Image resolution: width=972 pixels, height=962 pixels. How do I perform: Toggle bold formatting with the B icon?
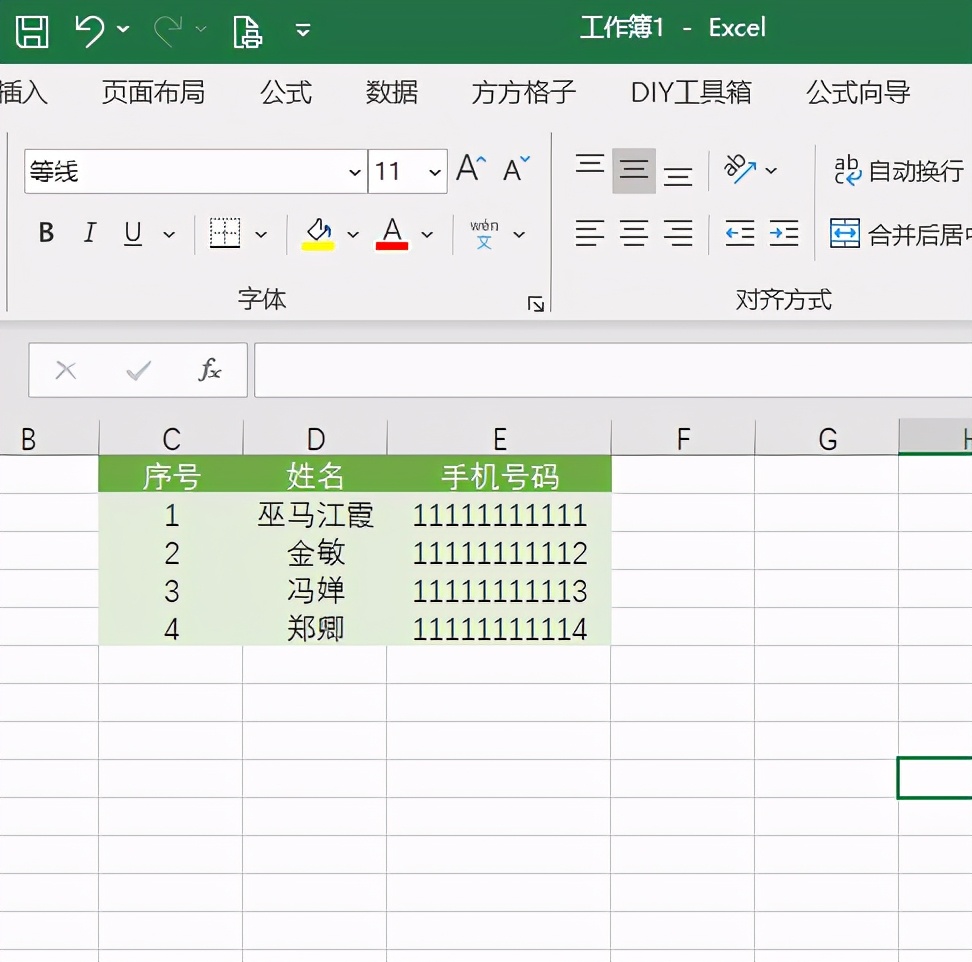[x=45, y=233]
